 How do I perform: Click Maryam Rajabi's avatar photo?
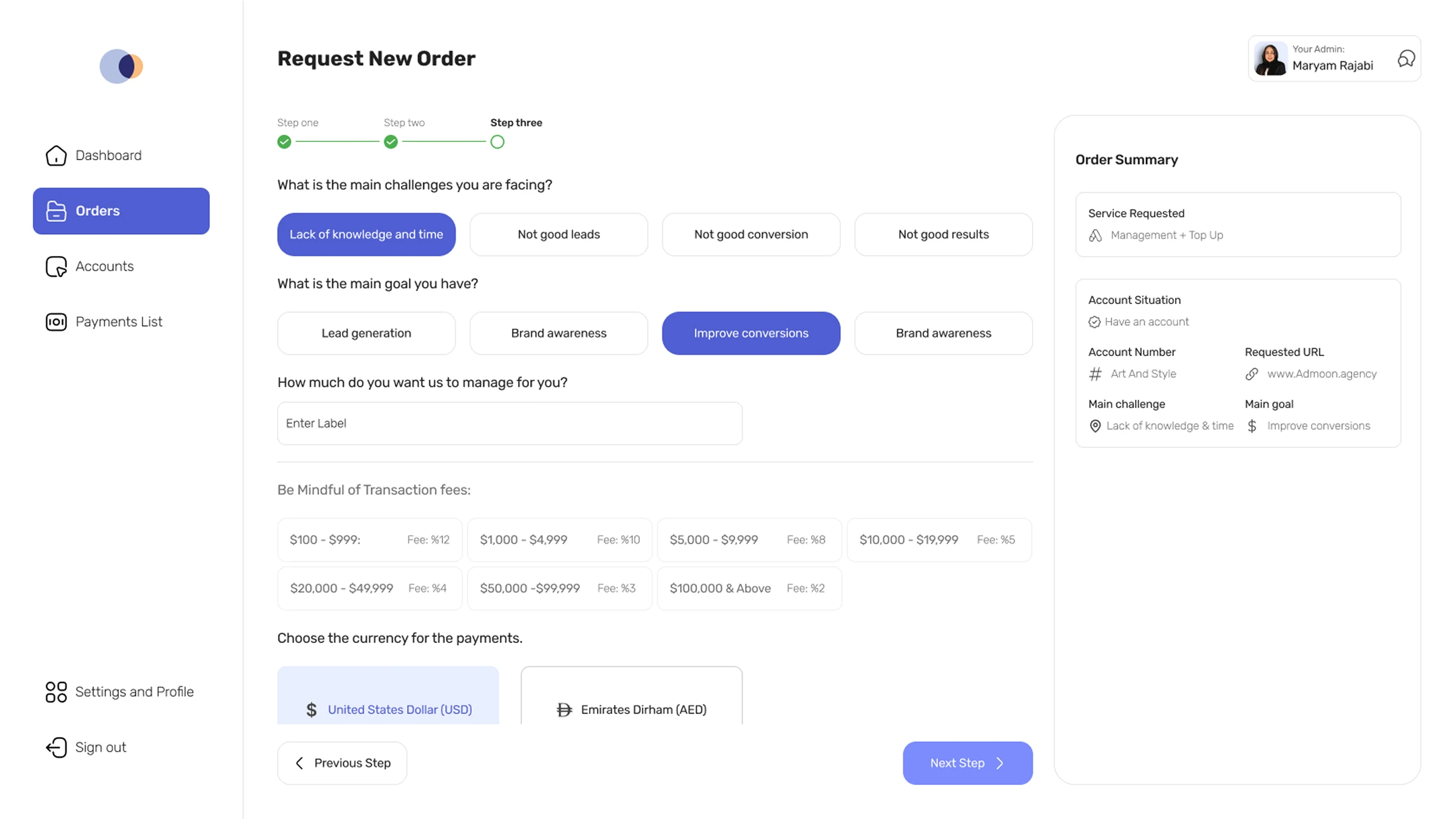[x=1270, y=58]
